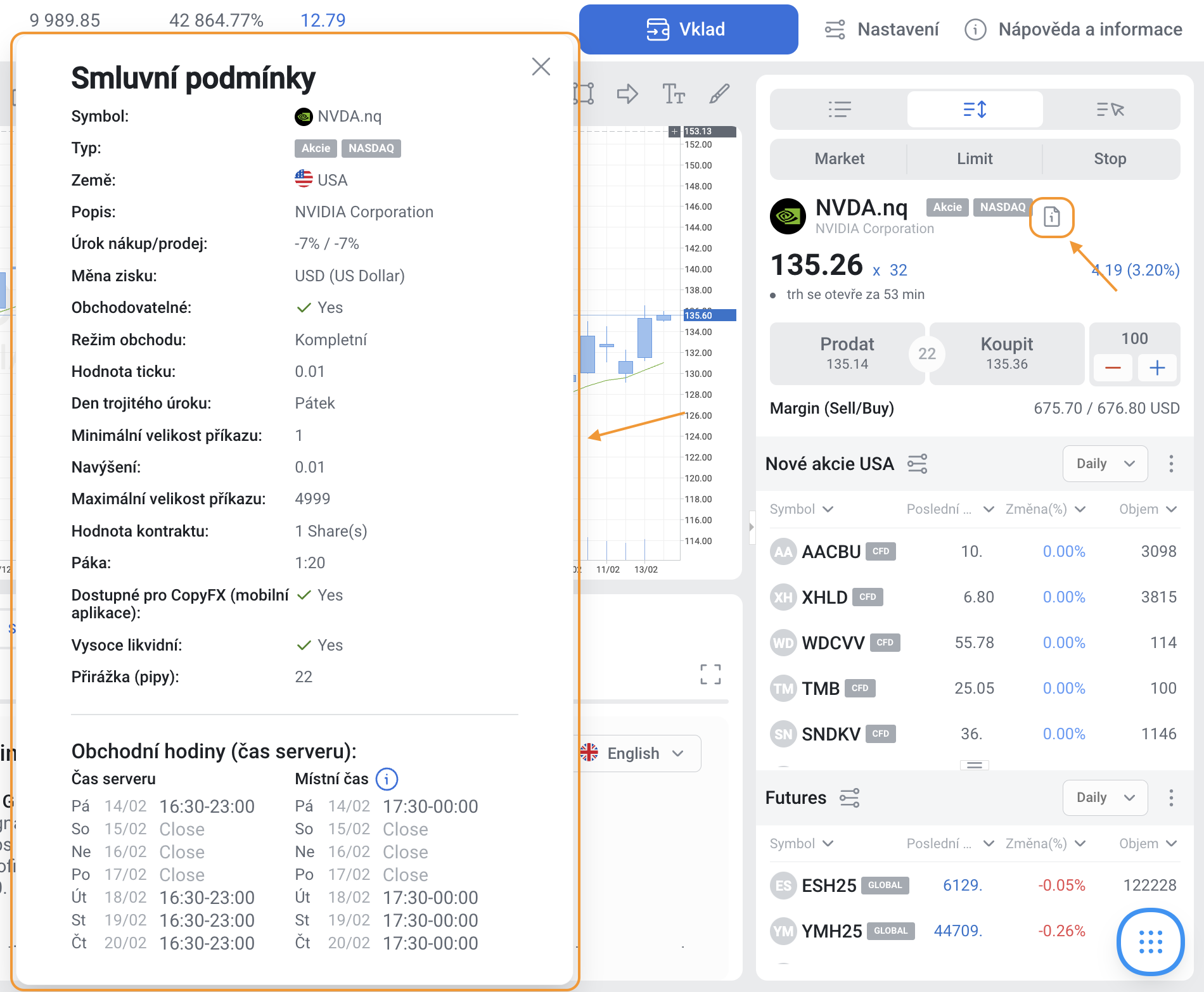Image resolution: width=1204 pixels, height=992 pixels.
Task: Sort Futures by Symbol
Action: click(x=801, y=843)
